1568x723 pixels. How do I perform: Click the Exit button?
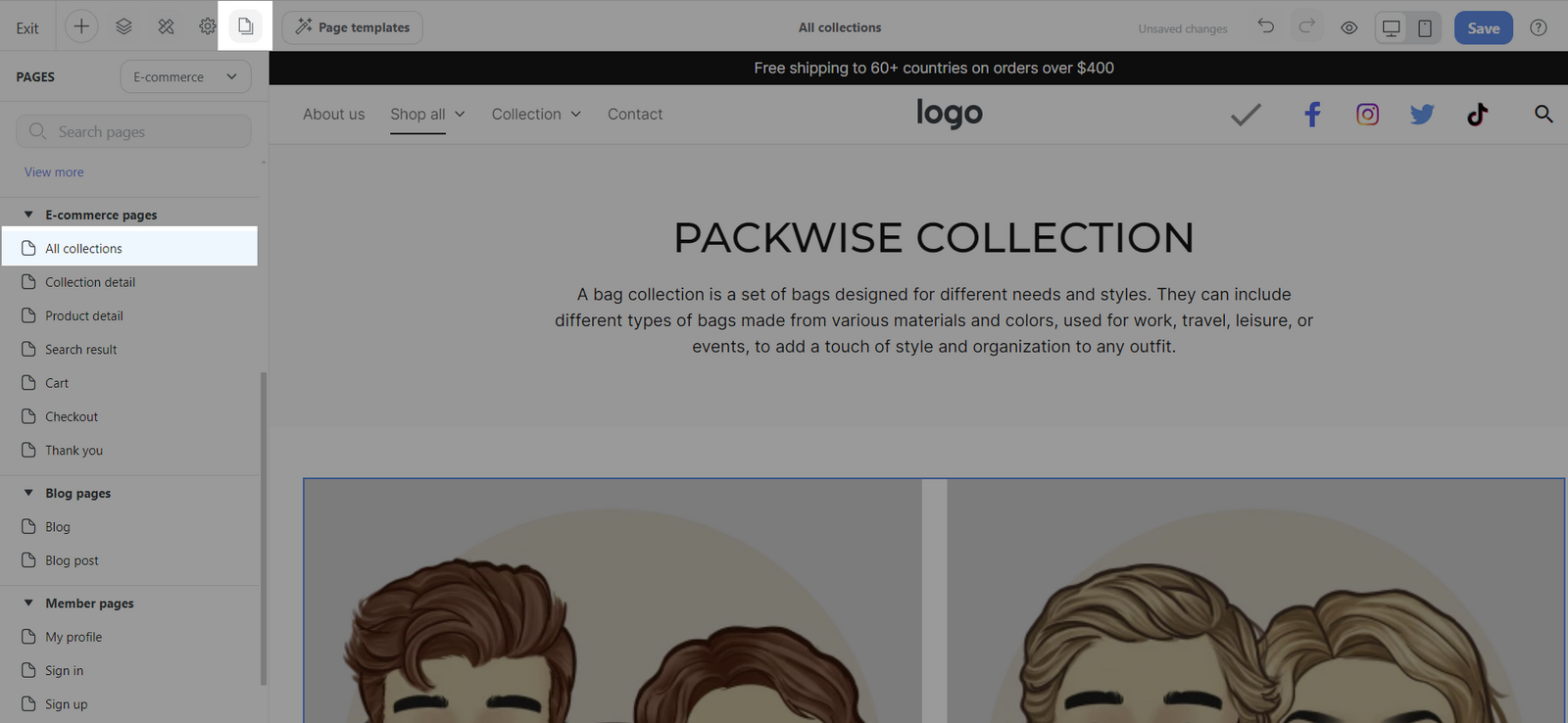click(x=27, y=27)
